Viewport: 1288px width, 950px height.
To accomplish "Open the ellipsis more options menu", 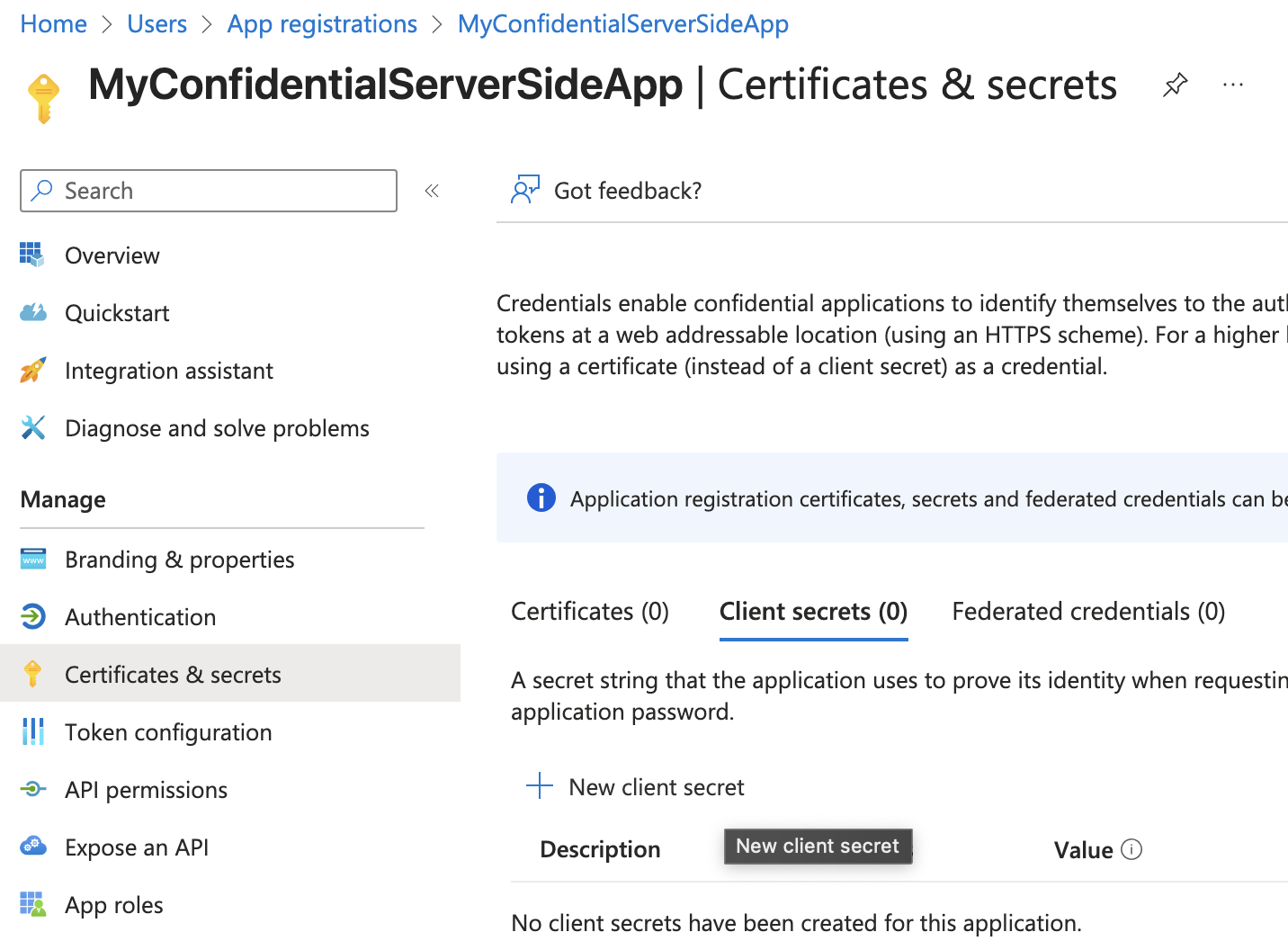I will (1232, 85).
